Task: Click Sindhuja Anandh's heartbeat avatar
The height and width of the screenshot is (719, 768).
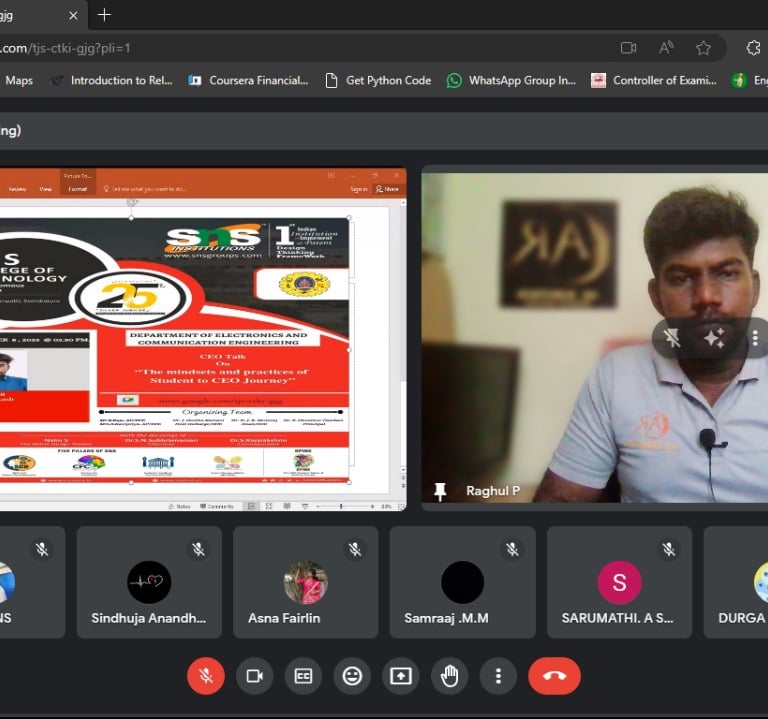Action: click(149, 582)
